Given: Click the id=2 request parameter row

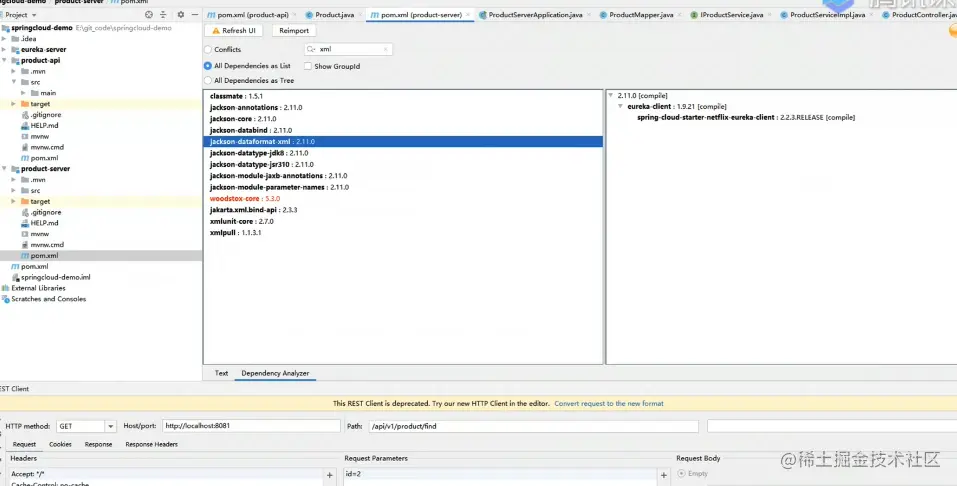Looking at the screenshot, I should [499, 474].
